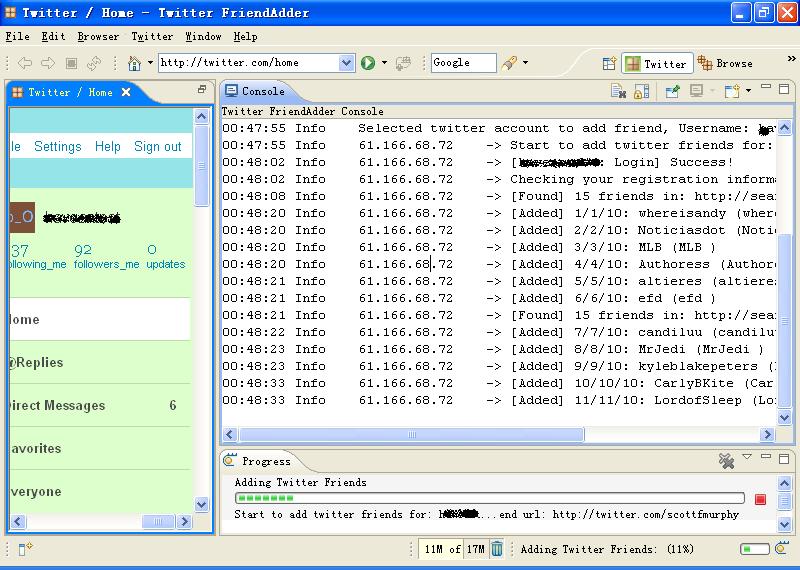
Task: Open the search engine dropdown arrow
Action: [526, 63]
